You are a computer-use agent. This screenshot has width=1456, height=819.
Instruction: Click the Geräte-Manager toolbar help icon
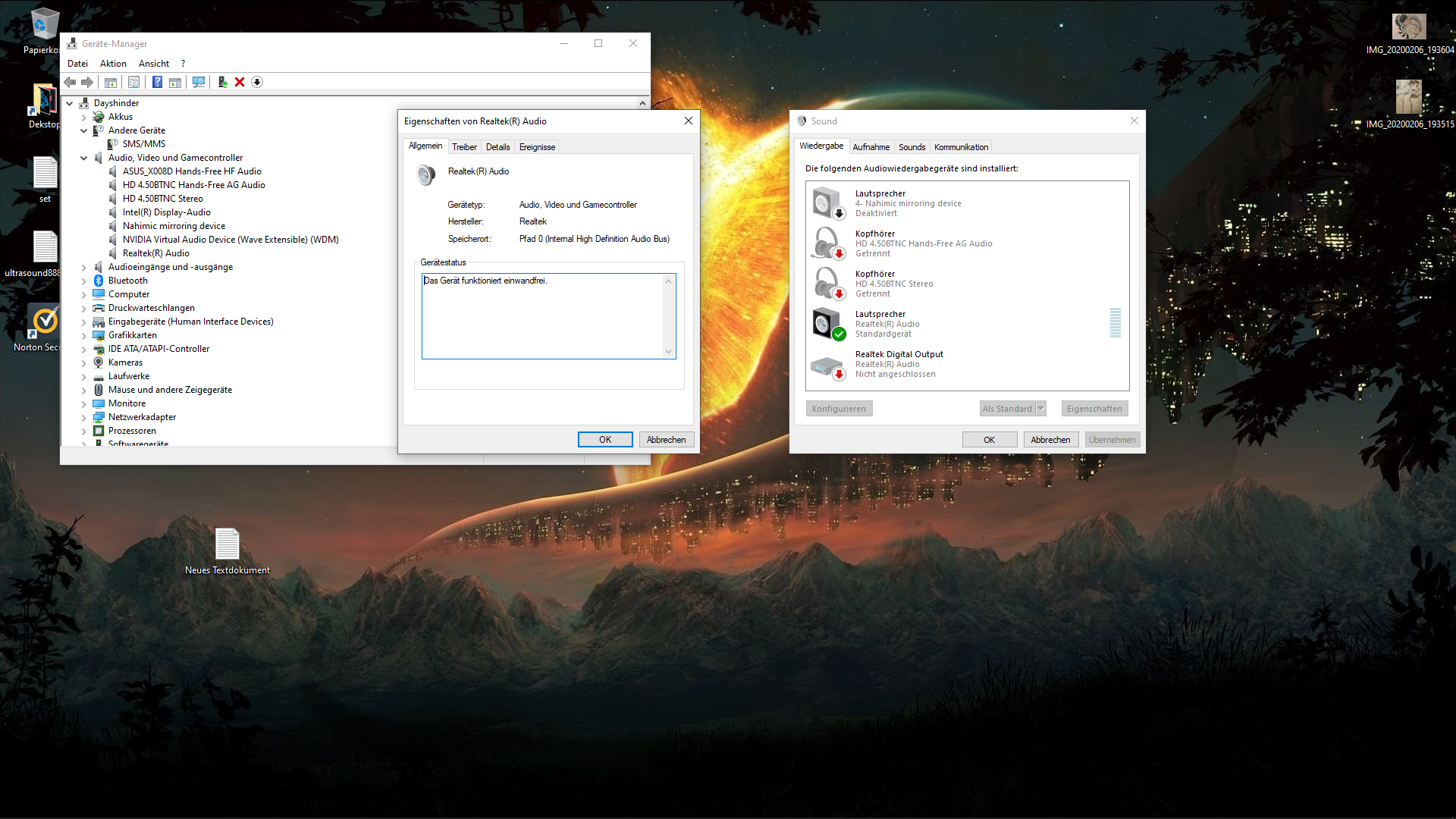[158, 81]
